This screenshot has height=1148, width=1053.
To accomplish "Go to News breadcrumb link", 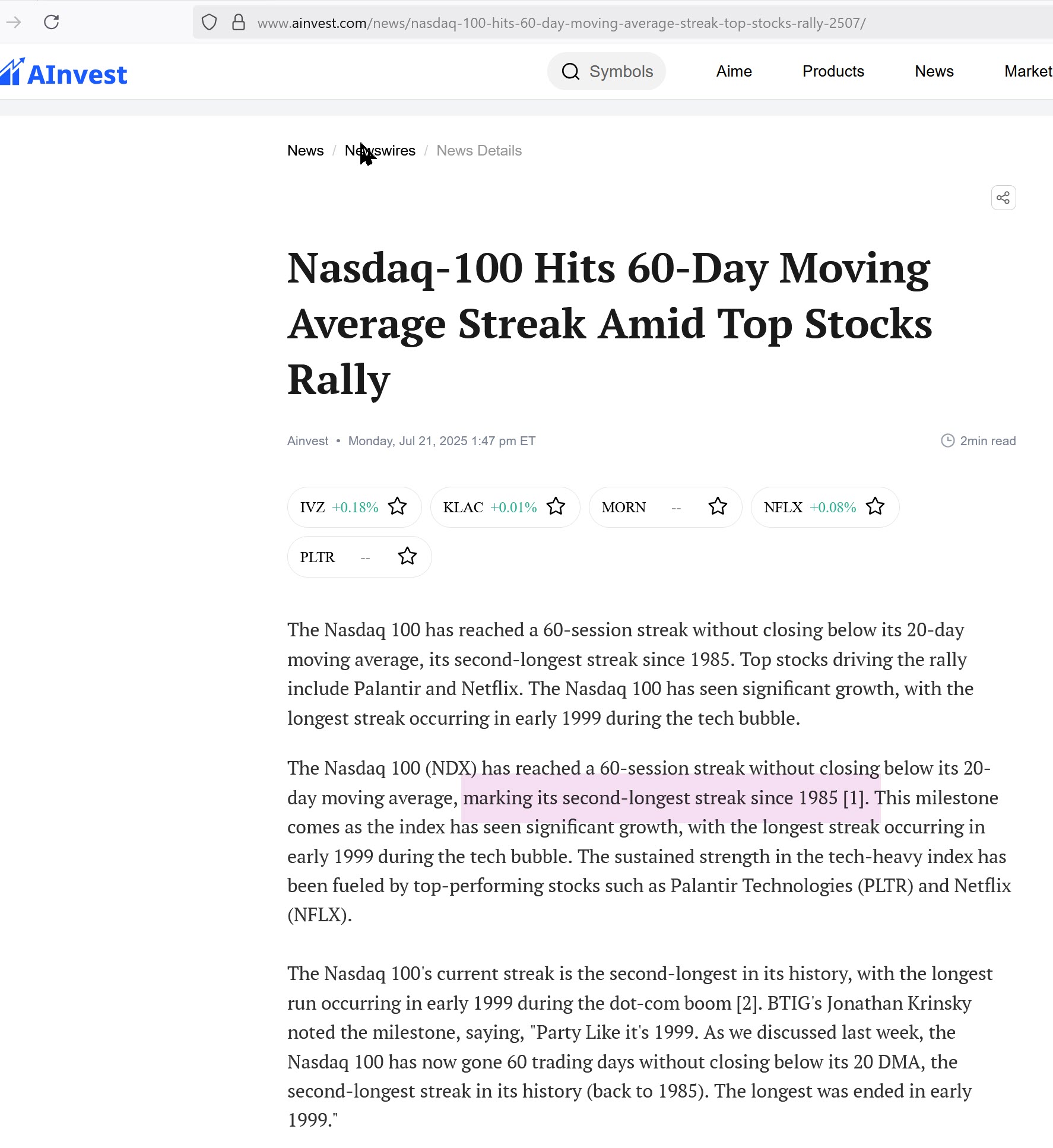I will (305, 151).
